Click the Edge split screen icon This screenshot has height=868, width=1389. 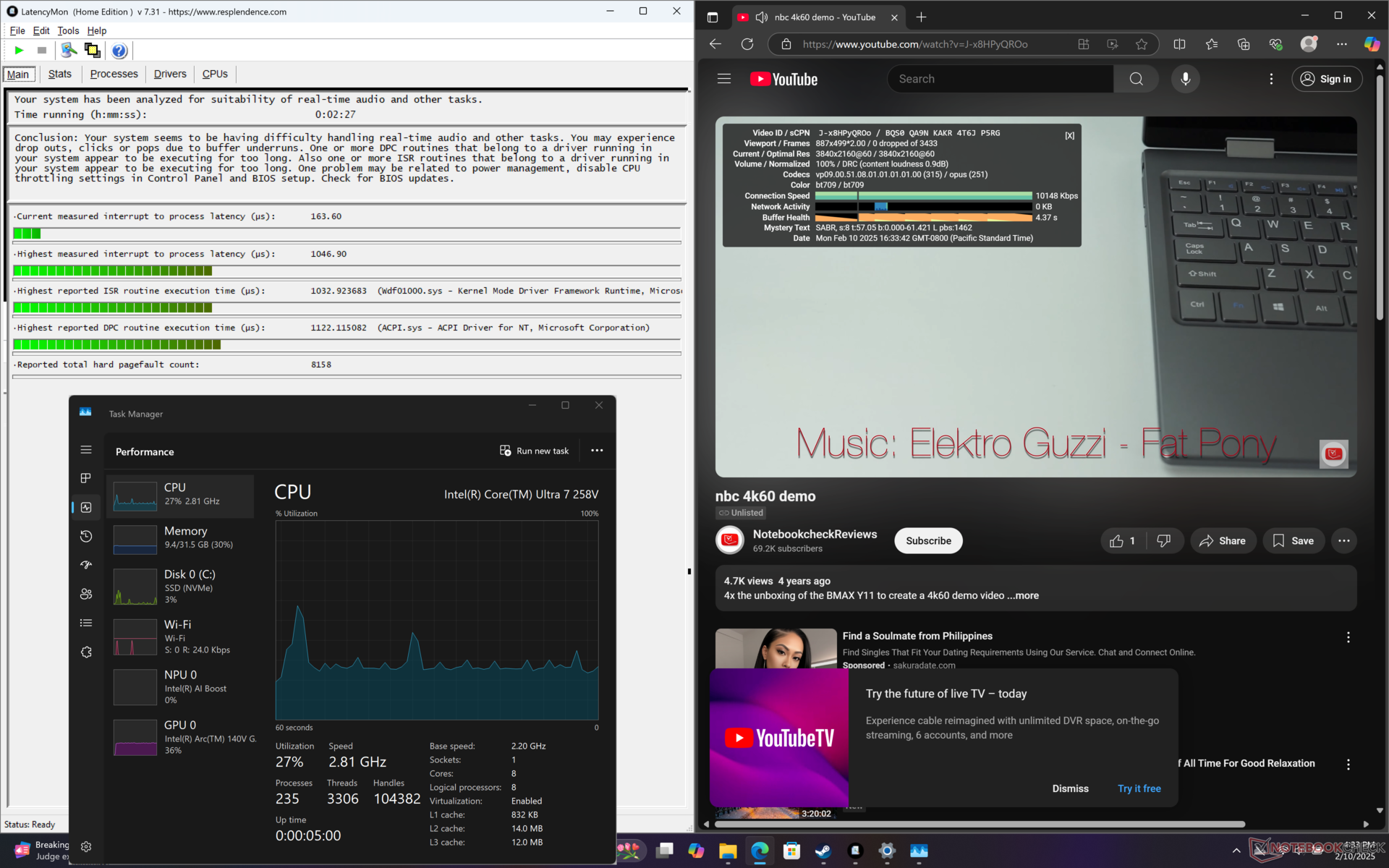tap(1179, 44)
